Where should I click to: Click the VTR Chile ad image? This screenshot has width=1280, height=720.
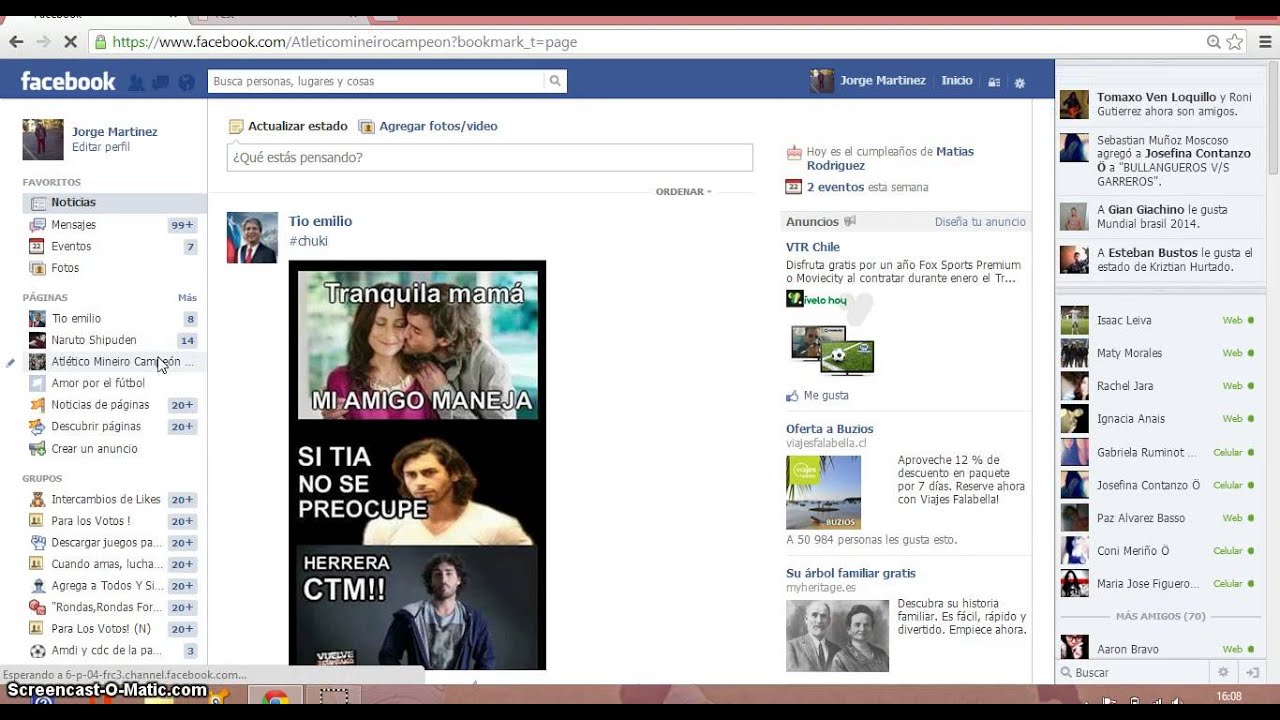[831, 334]
